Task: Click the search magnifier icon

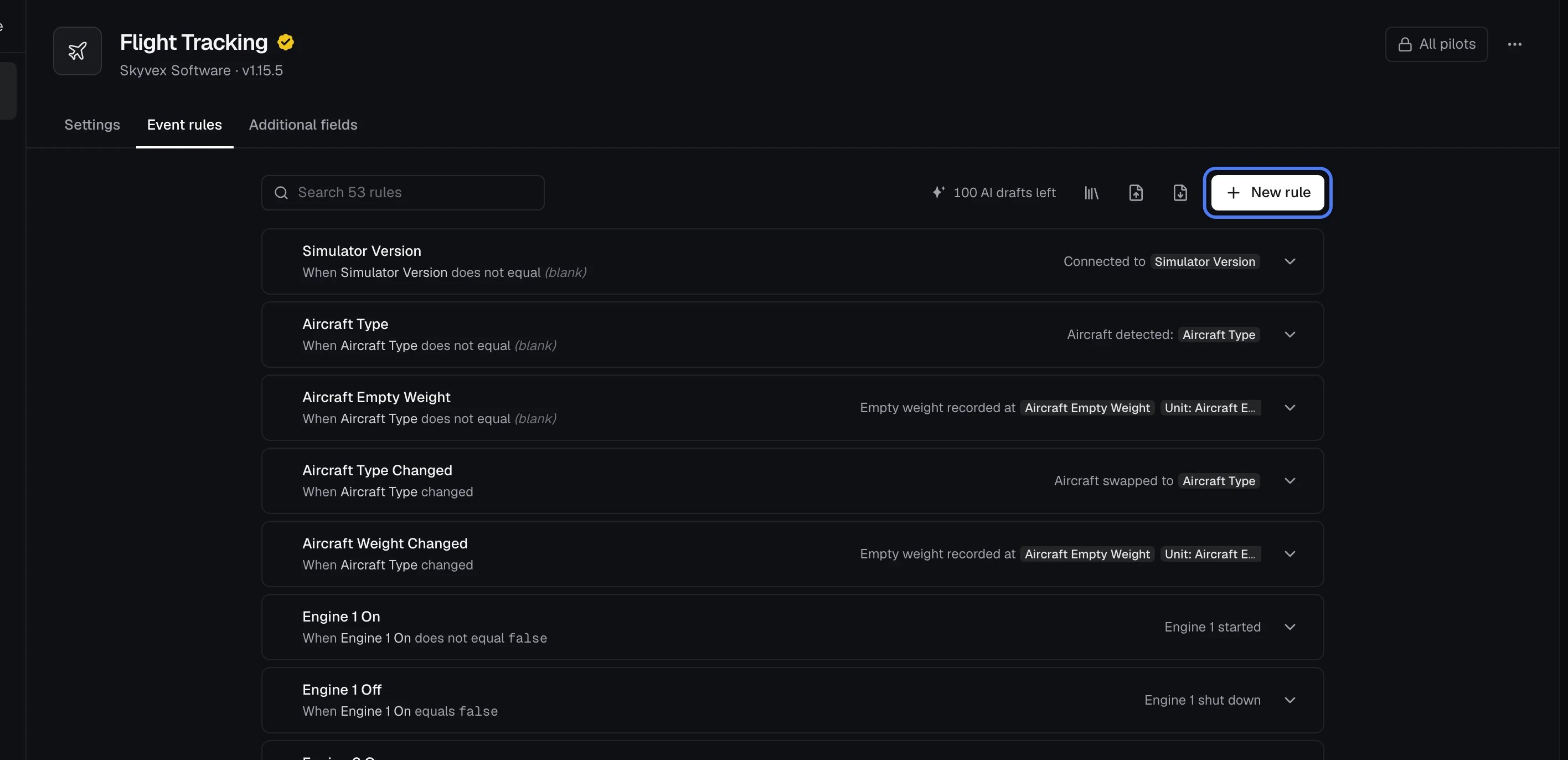Action: pos(281,193)
